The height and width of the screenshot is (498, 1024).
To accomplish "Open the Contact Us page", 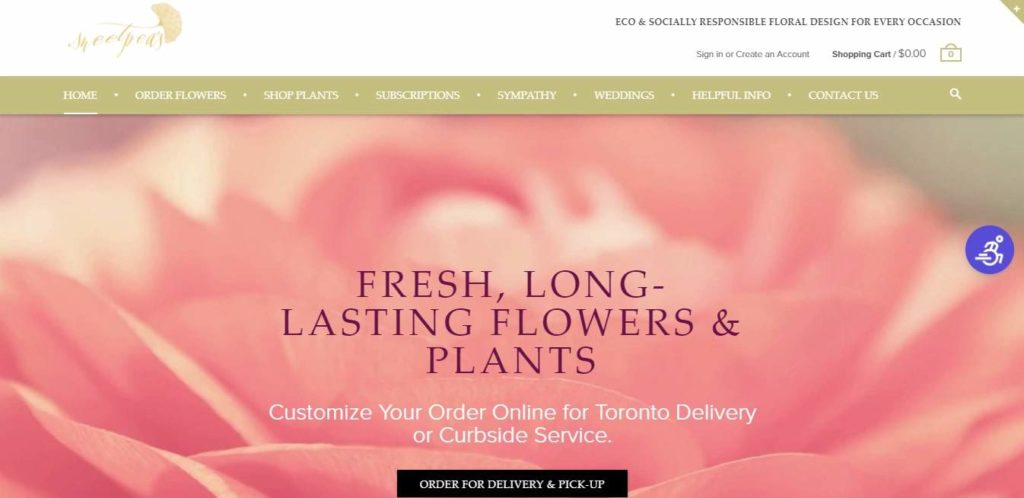I will coord(843,95).
